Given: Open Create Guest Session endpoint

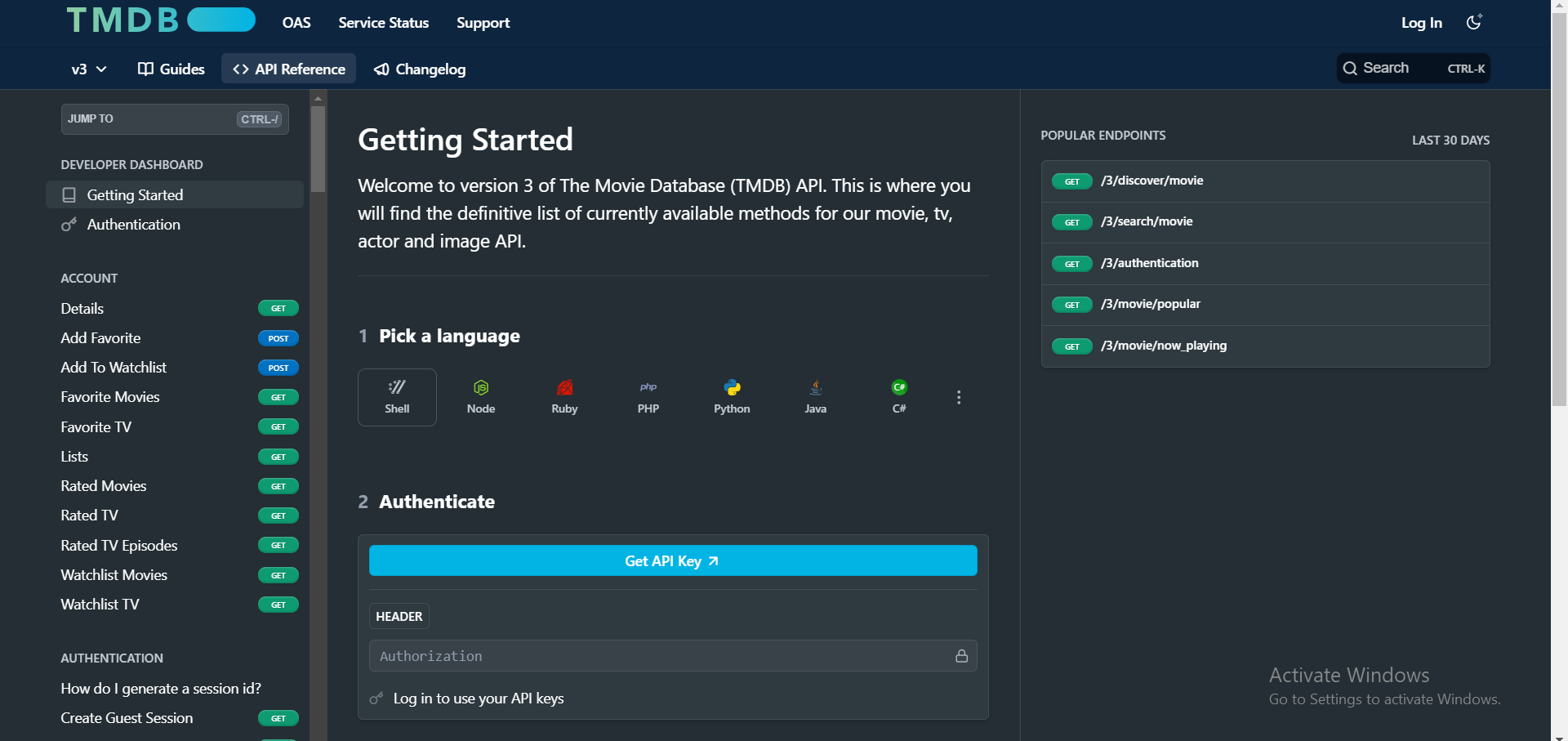Looking at the screenshot, I should click(x=180, y=718).
